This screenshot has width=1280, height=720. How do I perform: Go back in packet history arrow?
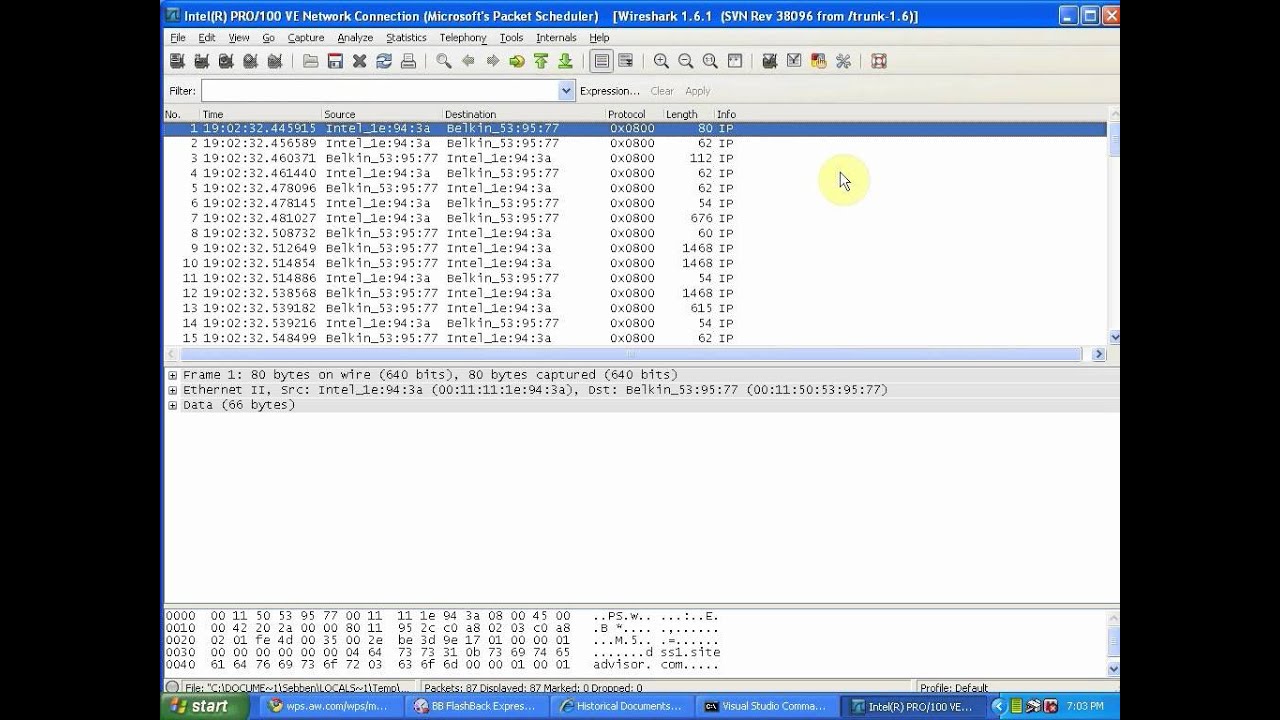[468, 61]
